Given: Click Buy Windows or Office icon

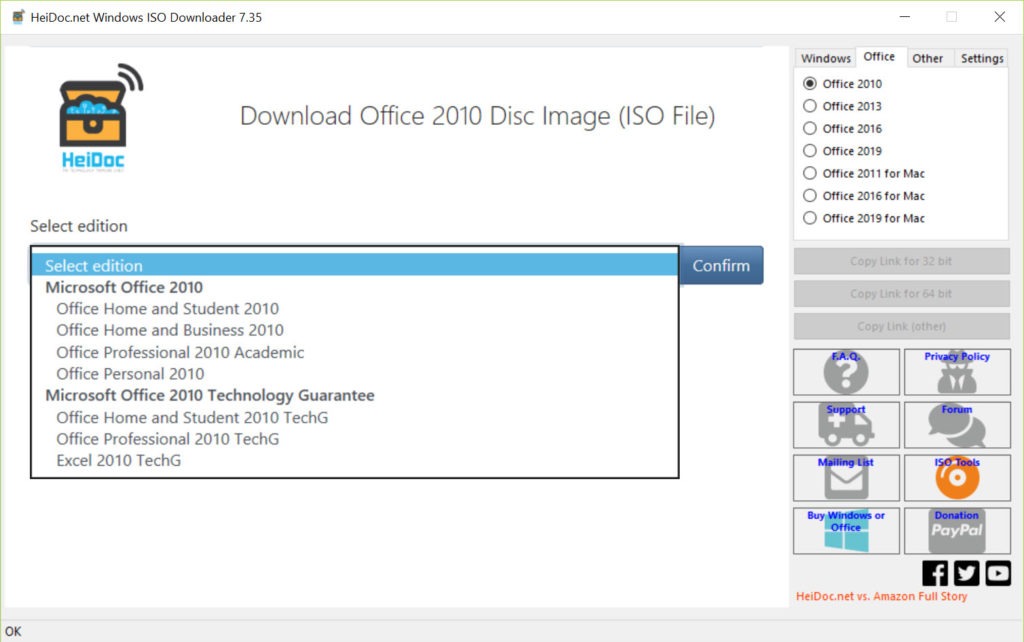Looking at the screenshot, I should 846,531.
